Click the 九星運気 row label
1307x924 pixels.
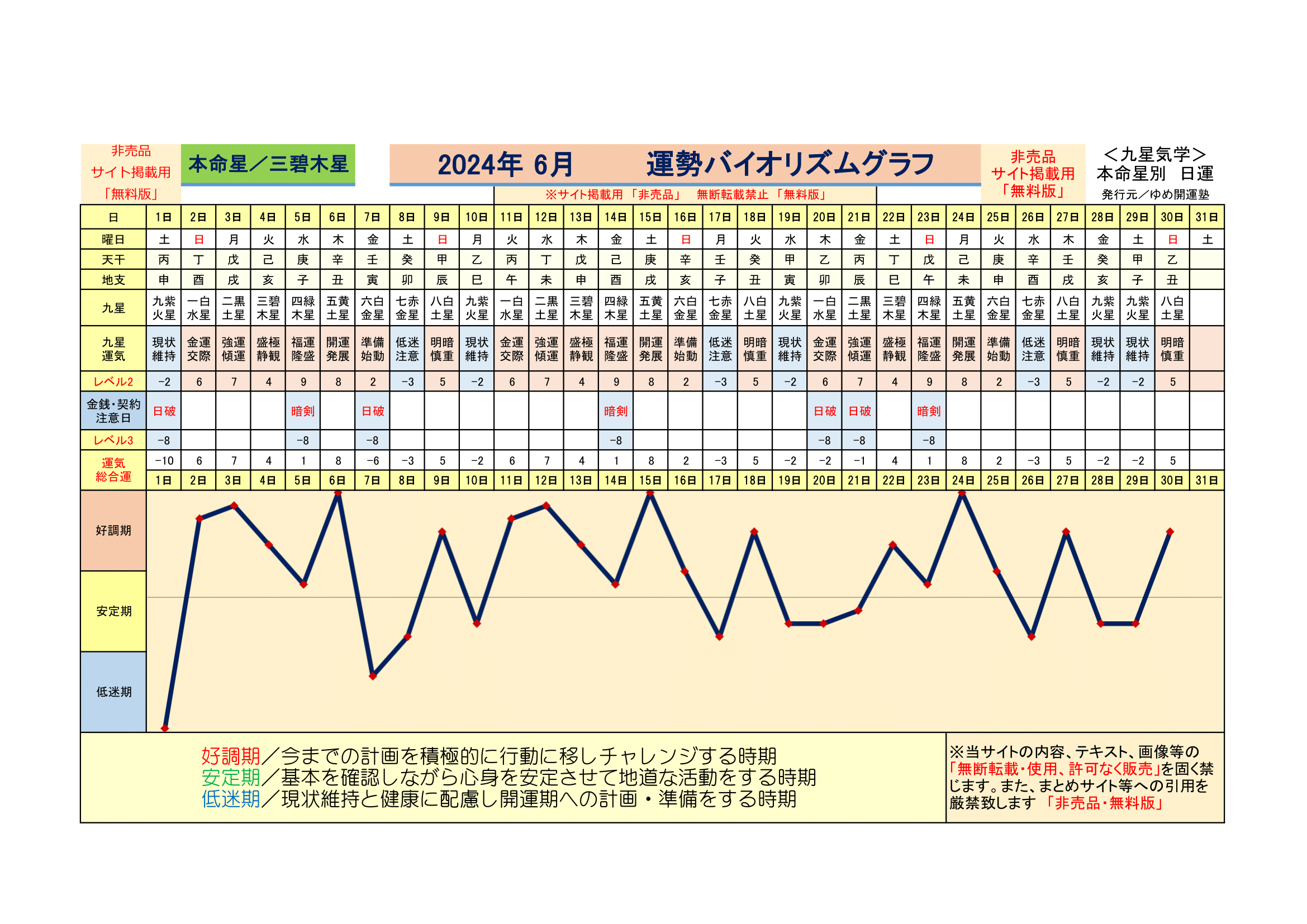click(x=113, y=349)
